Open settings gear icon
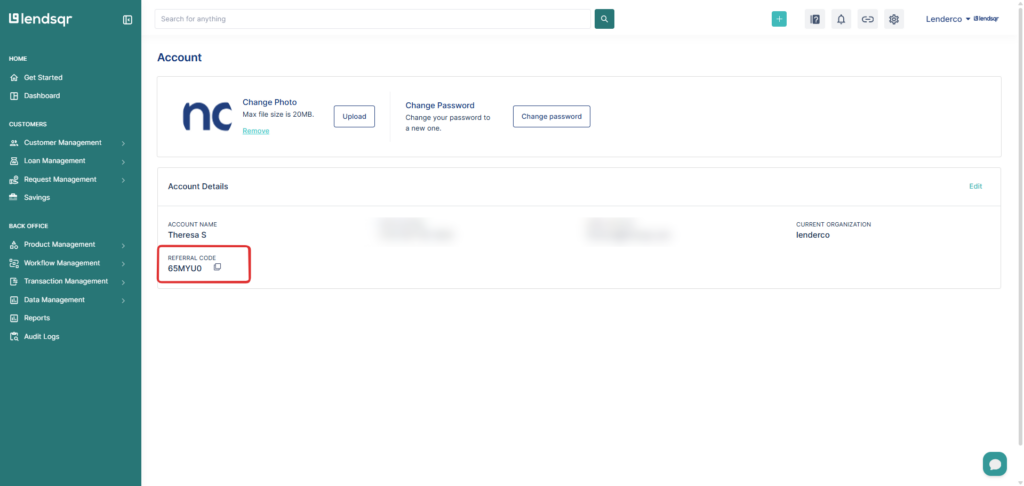The height and width of the screenshot is (486, 1024). (894, 19)
